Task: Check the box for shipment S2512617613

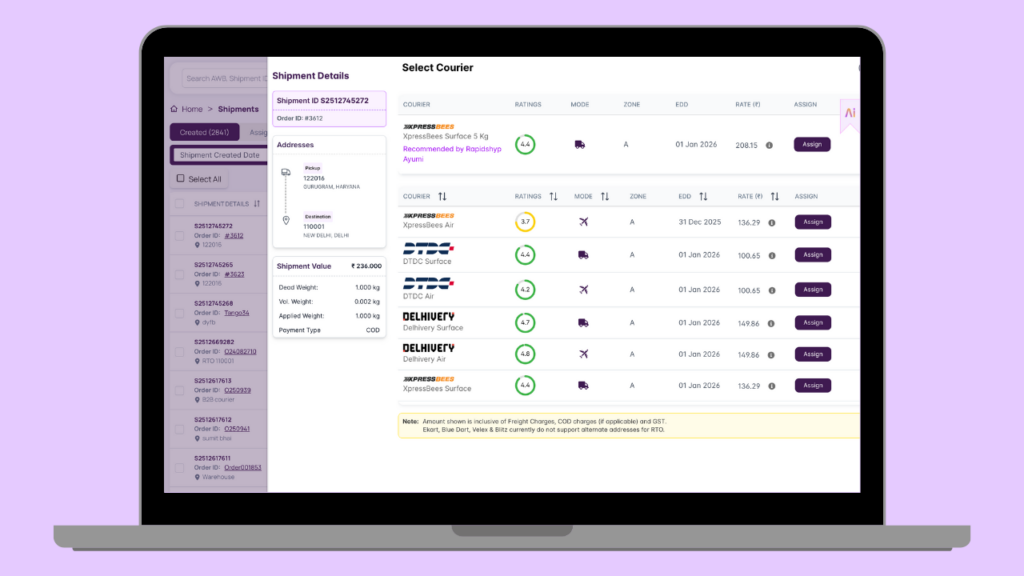Action: pyautogui.click(x=179, y=390)
